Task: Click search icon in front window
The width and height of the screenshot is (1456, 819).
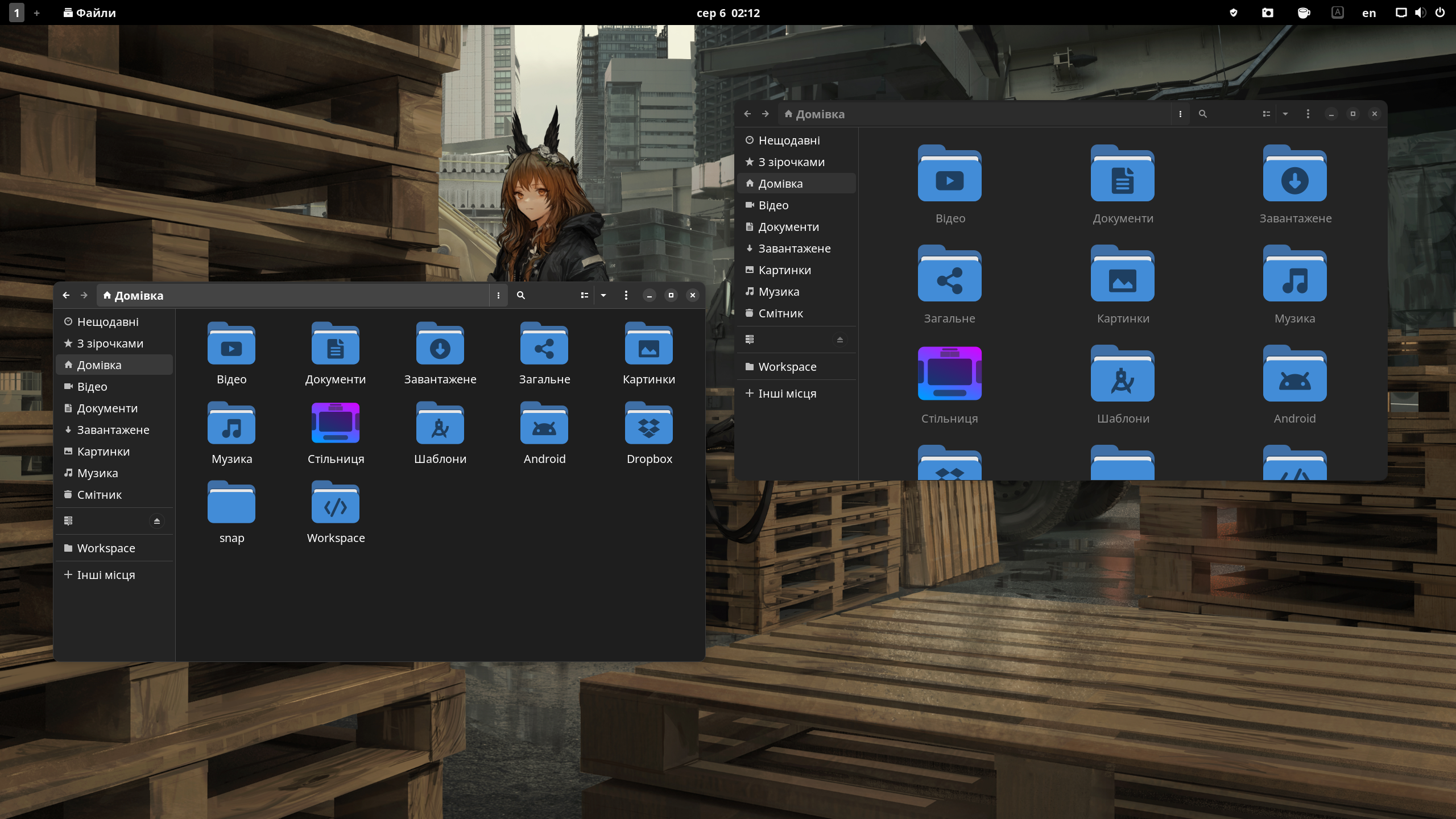Action: click(520, 295)
